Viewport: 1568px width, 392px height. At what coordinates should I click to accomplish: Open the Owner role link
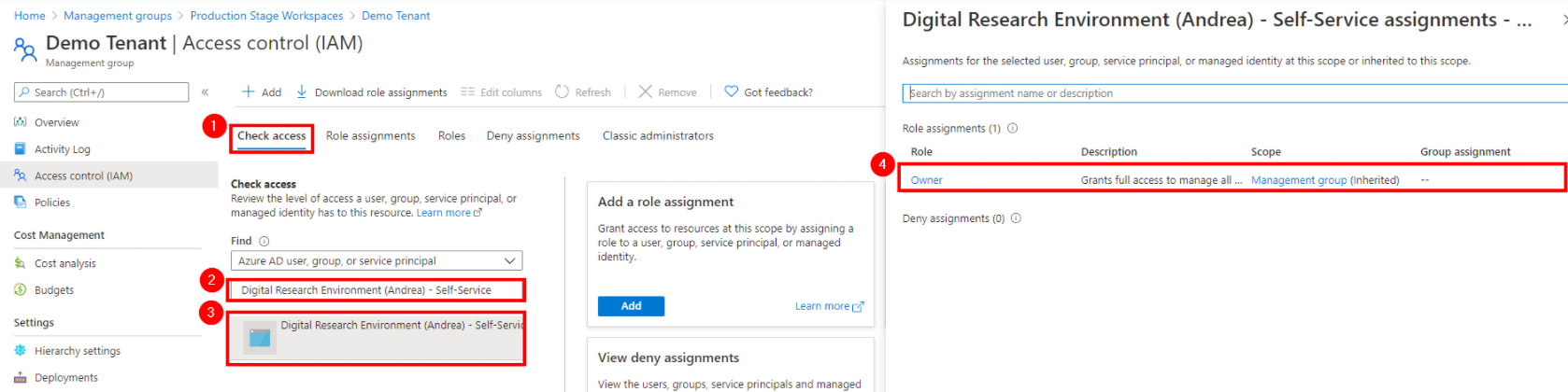pyautogui.click(x=926, y=180)
